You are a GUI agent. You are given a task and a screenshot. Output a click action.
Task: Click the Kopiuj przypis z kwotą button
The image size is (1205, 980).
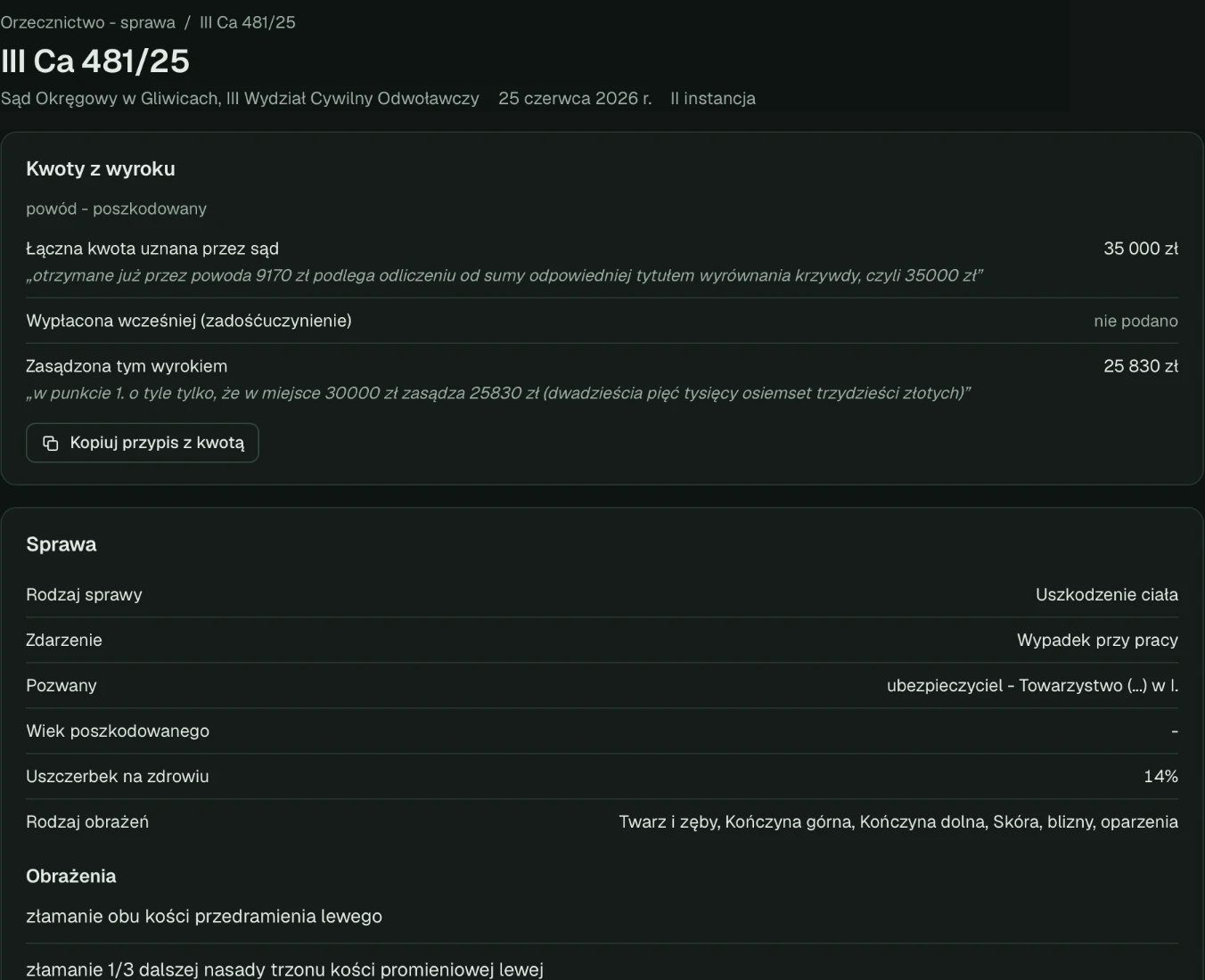pos(143,443)
